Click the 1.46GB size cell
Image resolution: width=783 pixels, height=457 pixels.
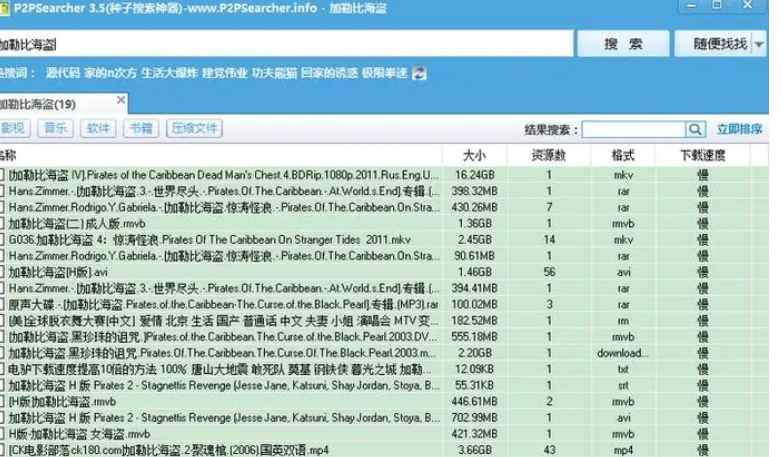[474, 272]
